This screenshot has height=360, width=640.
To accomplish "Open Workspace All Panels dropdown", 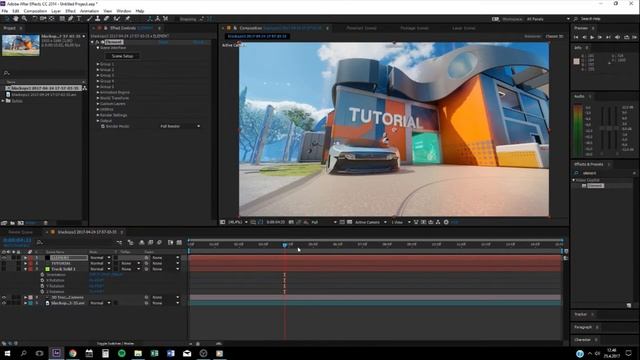I will point(548,19).
